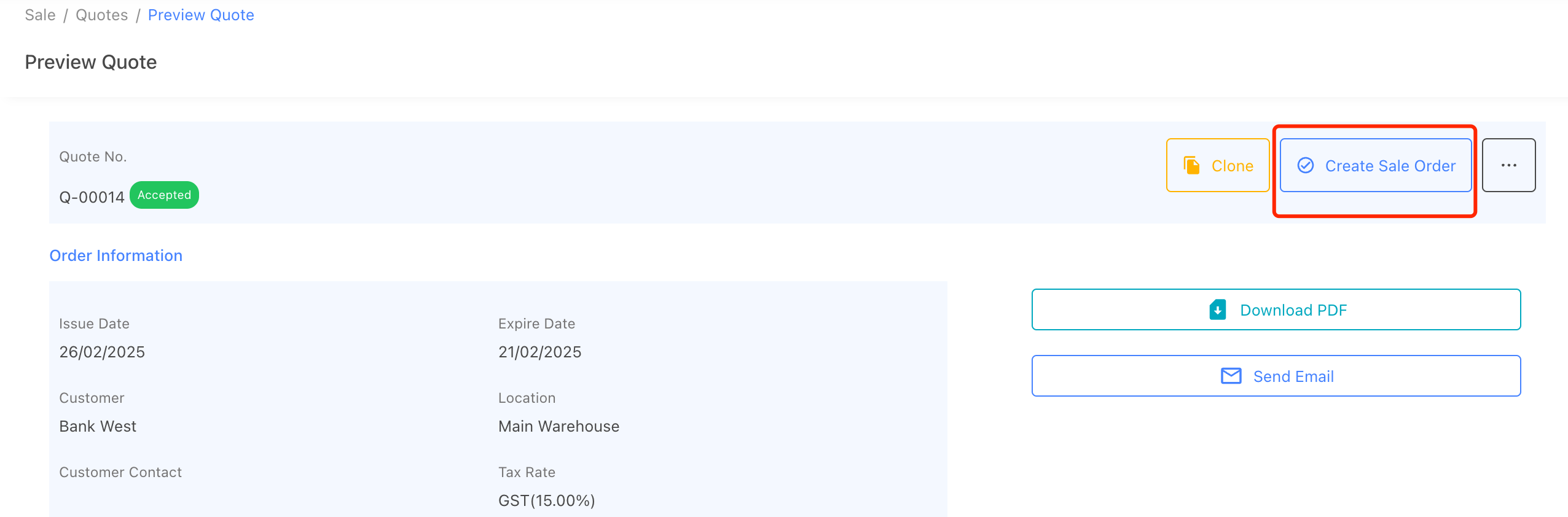Click the Clone copy icon
The image size is (1568, 517).
1191,165
